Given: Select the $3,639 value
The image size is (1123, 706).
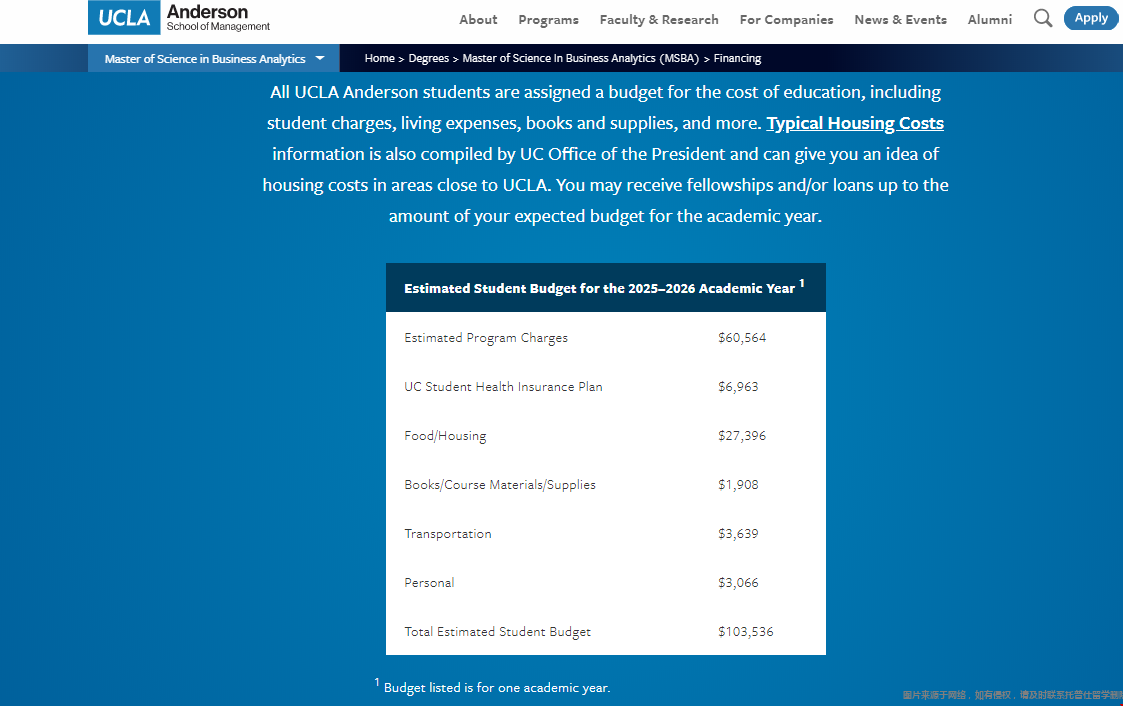Looking at the screenshot, I should (x=738, y=534).
